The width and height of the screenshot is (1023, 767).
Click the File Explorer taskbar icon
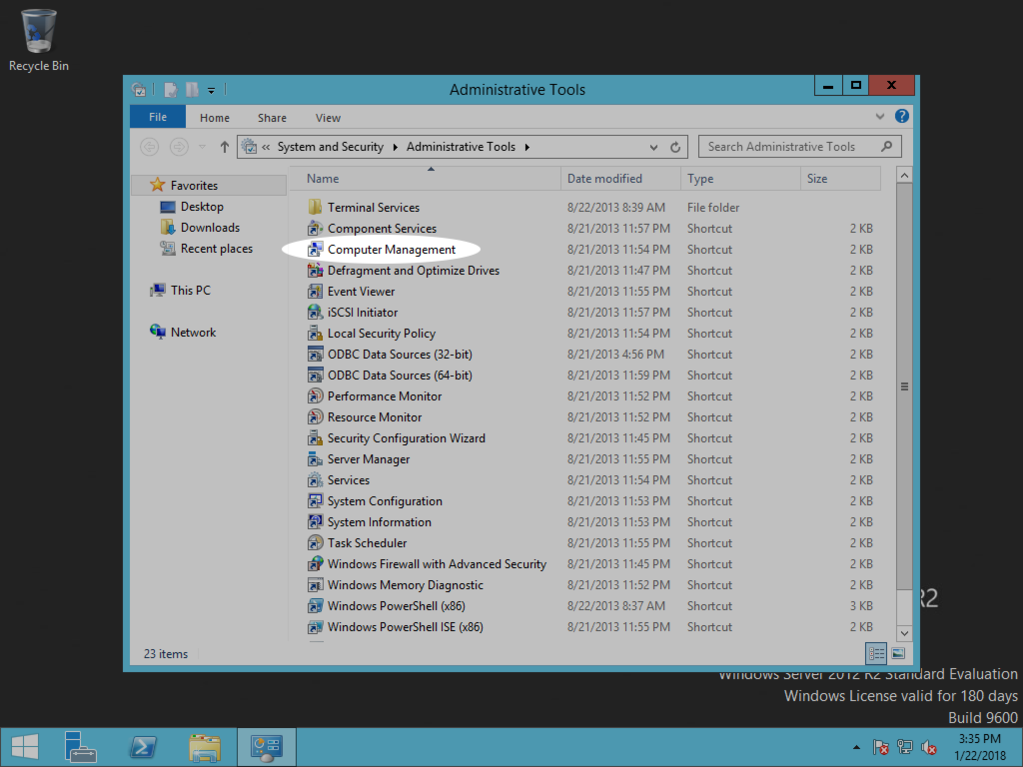(205, 747)
